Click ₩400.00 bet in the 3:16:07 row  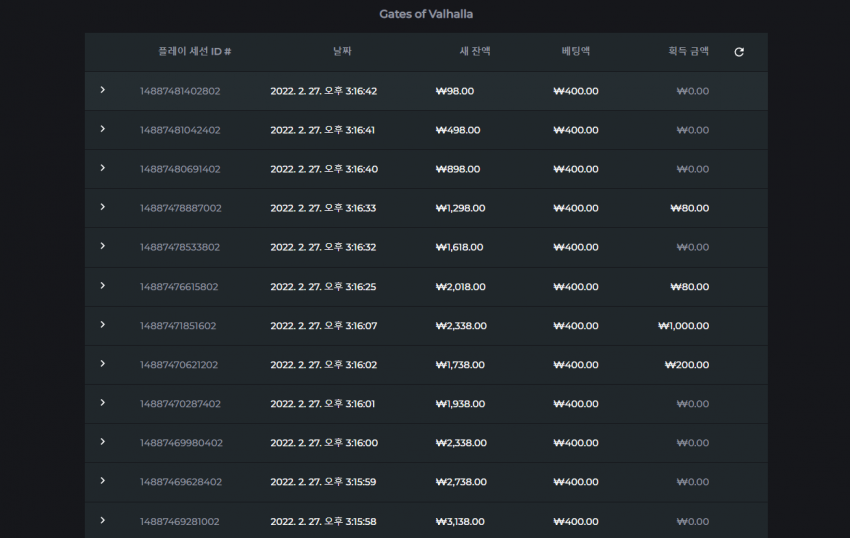576,326
